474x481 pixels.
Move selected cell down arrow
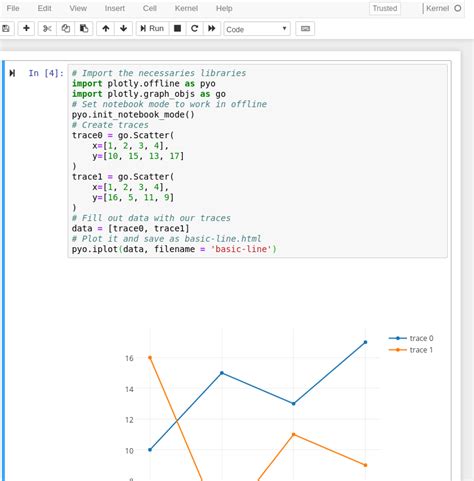(x=123, y=28)
